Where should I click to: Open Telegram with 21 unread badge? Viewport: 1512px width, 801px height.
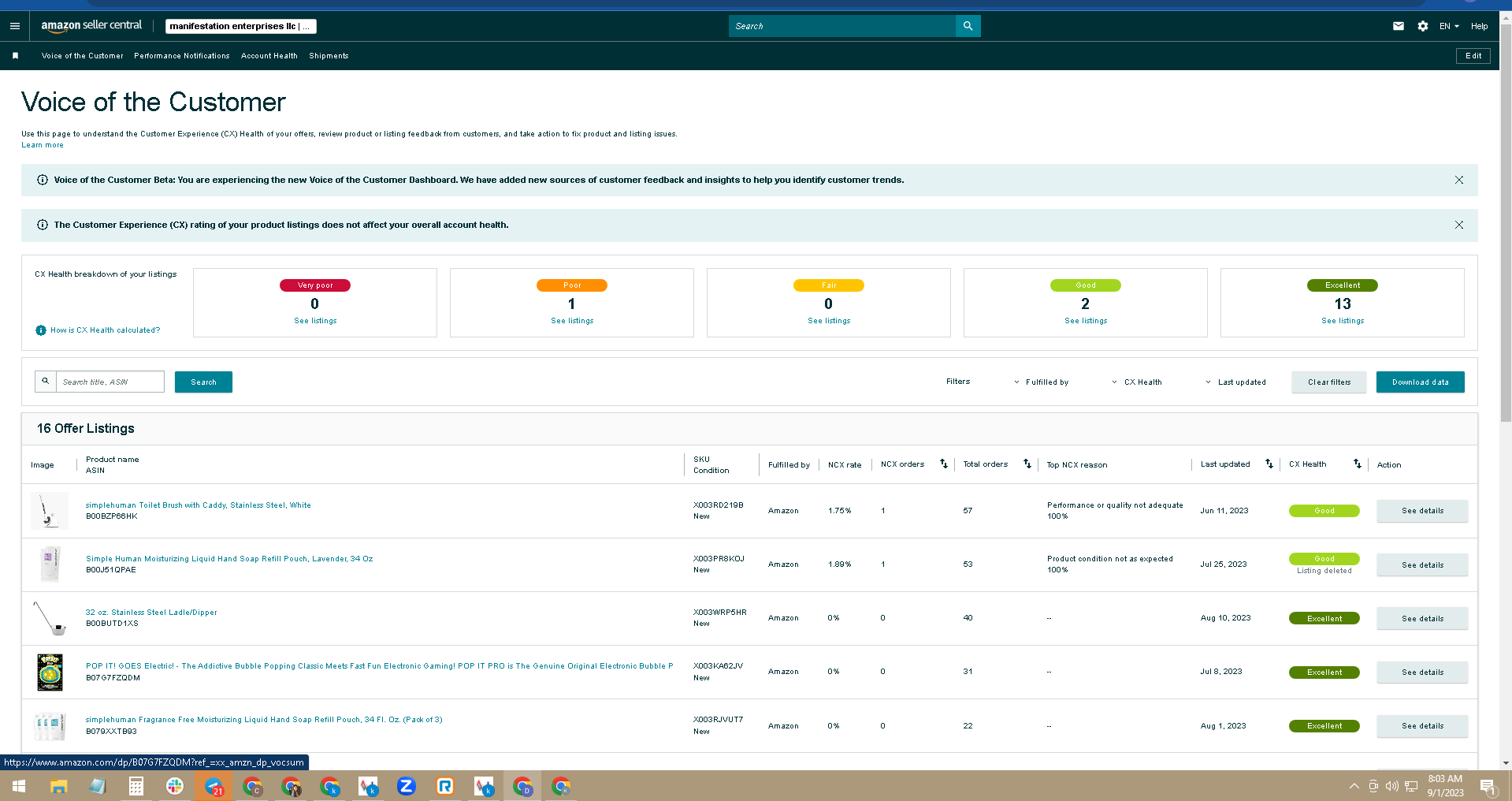click(x=214, y=786)
